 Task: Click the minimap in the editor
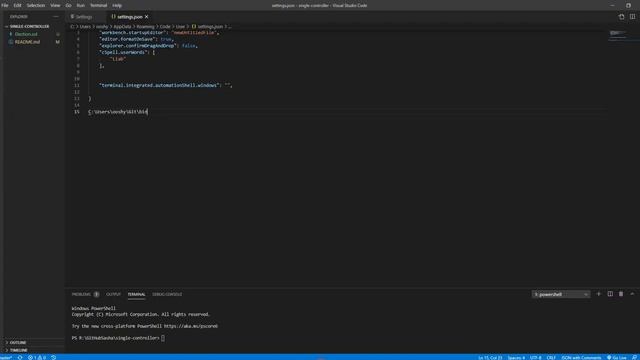tap(623, 35)
